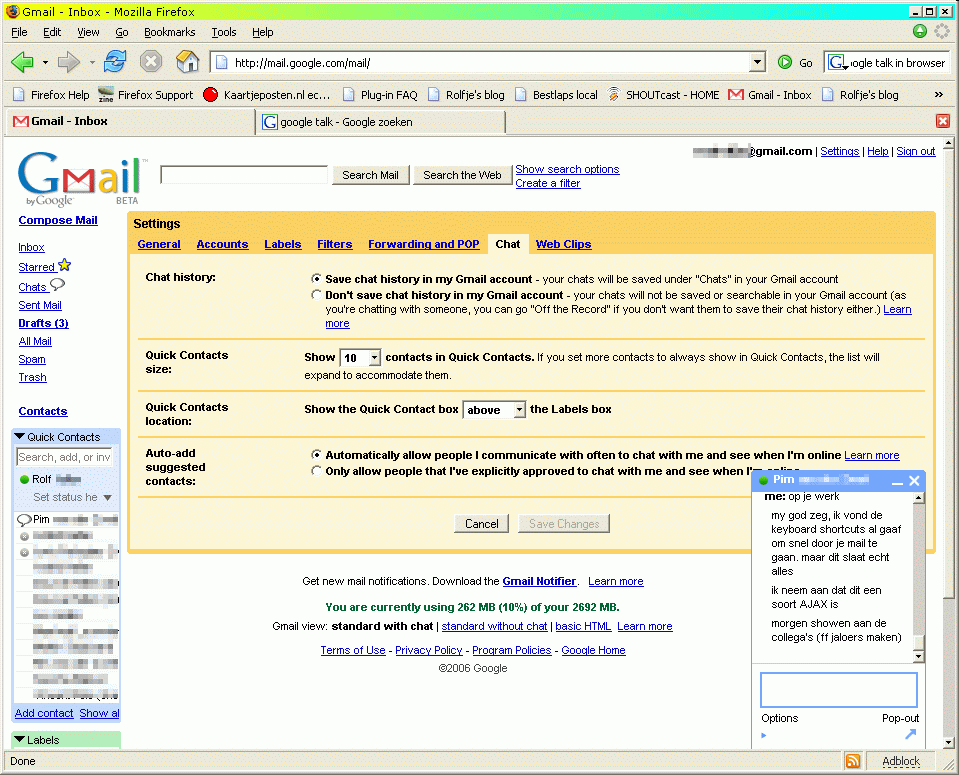Open the Compose Mail link
The height and width of the screenshot is (775, 959).
[x=58, y=220]
